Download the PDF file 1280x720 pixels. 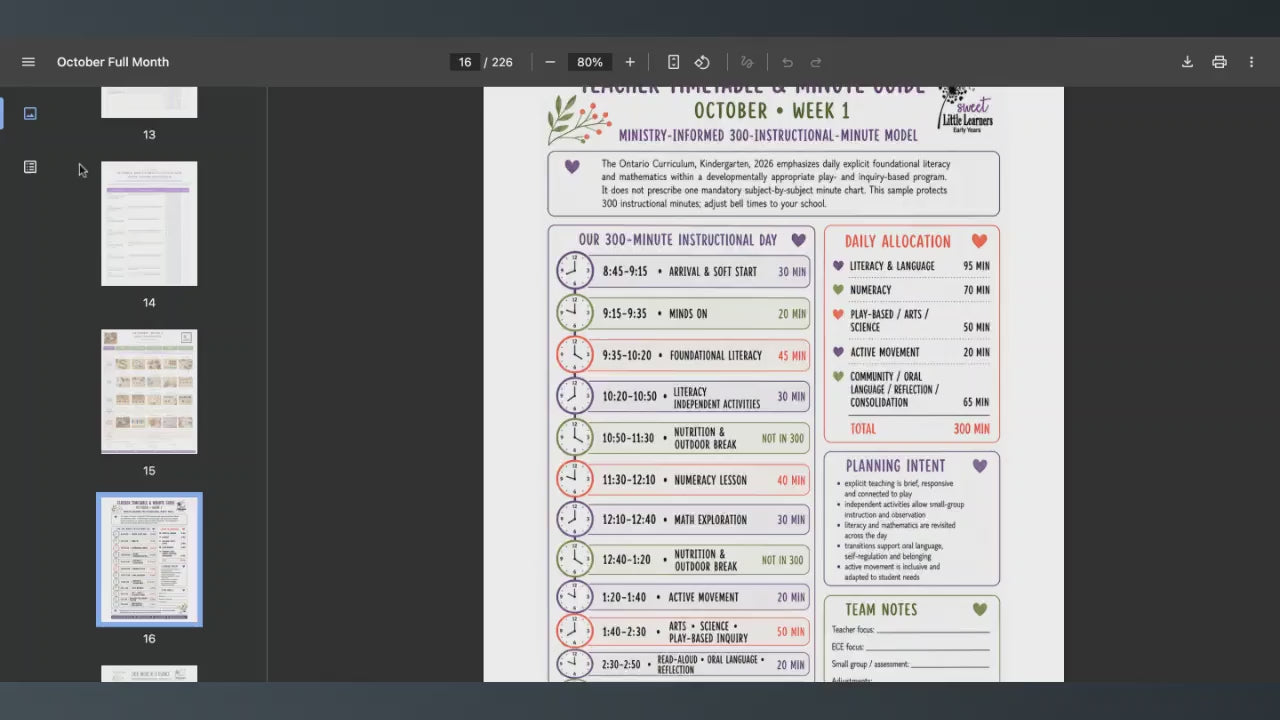click(x=1187, y=62)
